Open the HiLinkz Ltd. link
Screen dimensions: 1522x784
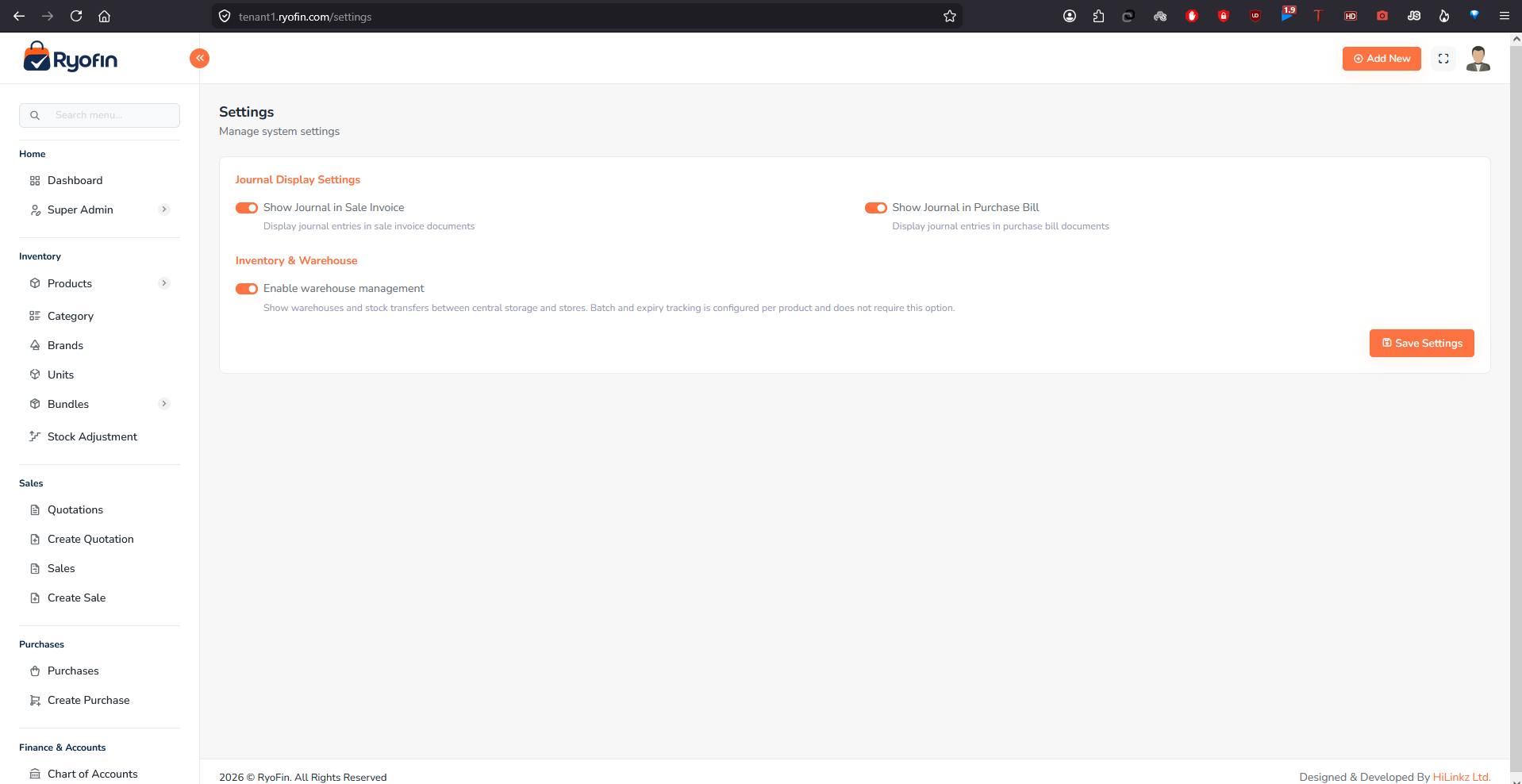tap(1462, 777)
